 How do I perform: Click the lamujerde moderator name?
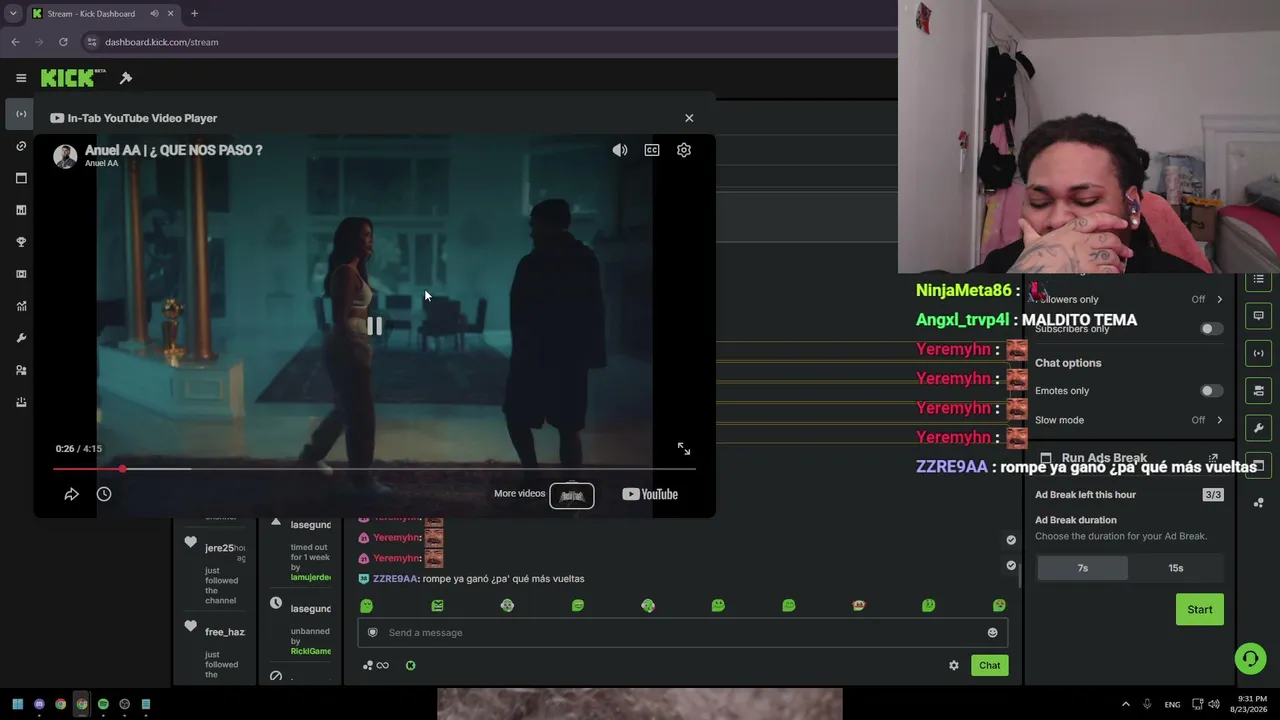pos(311,577)
